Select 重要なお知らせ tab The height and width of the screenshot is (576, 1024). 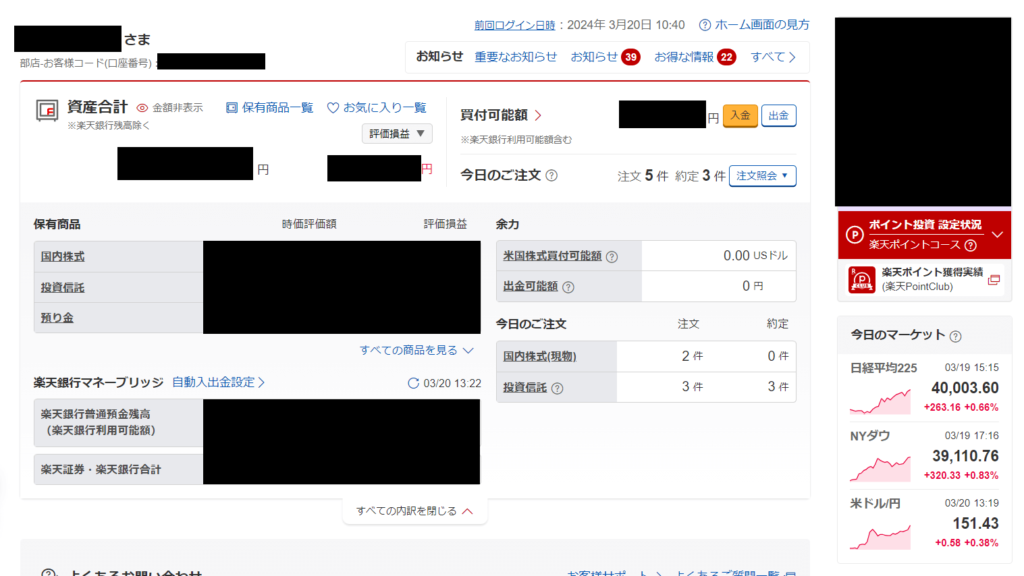point(516,57)
